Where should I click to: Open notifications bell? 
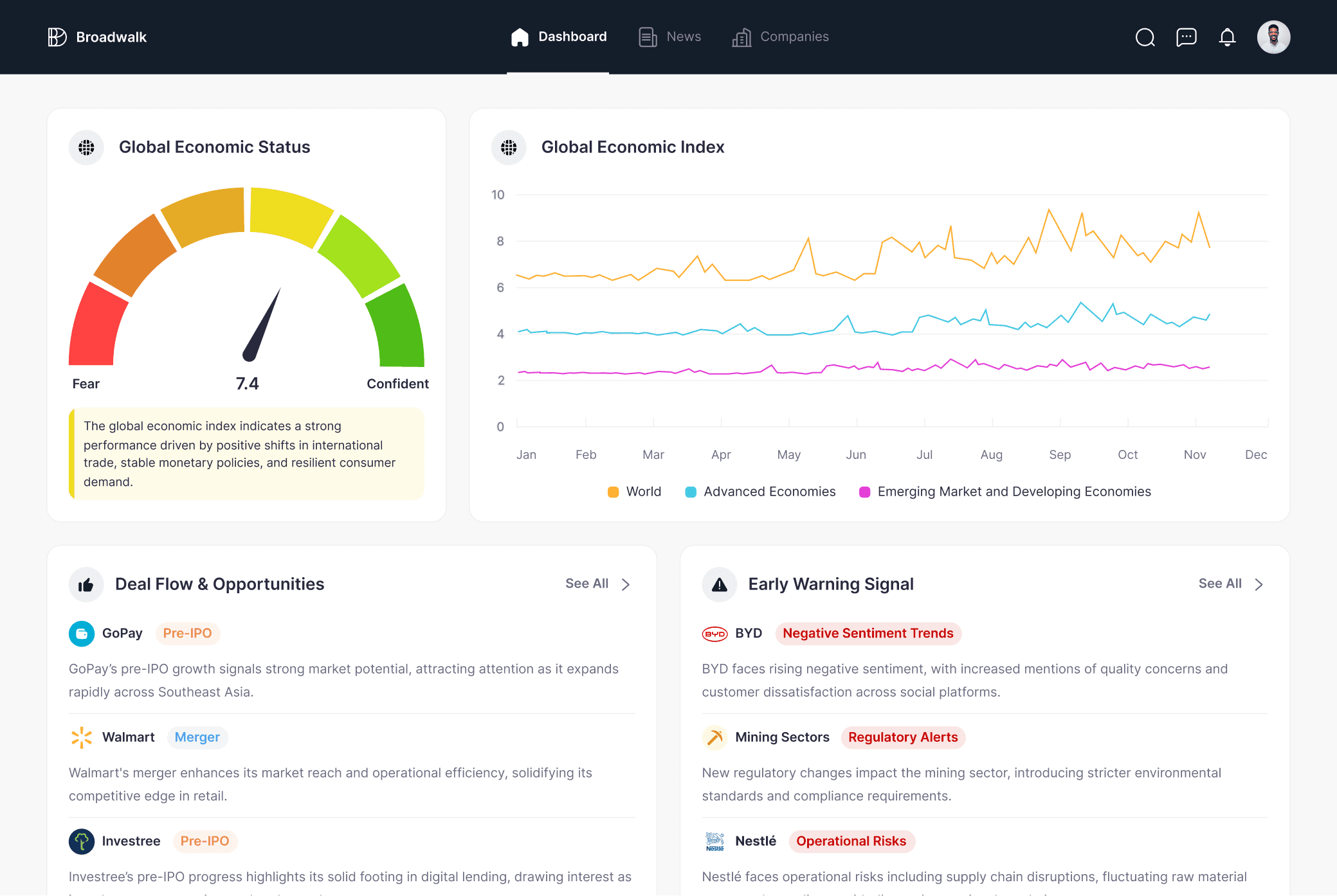coord(1227,37)
